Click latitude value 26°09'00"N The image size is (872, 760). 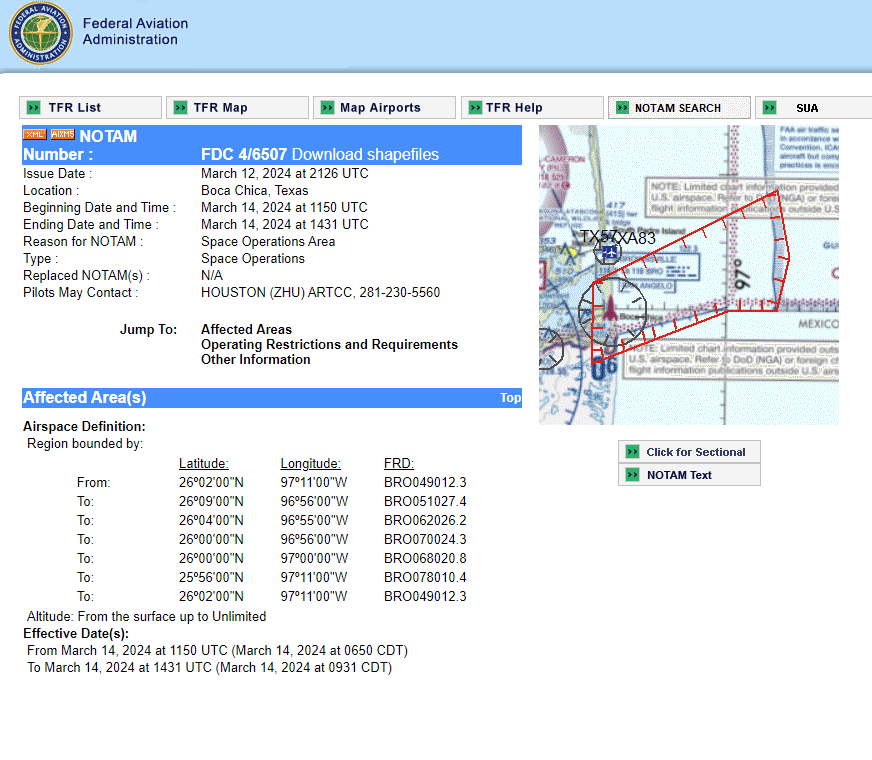[211, 501]
